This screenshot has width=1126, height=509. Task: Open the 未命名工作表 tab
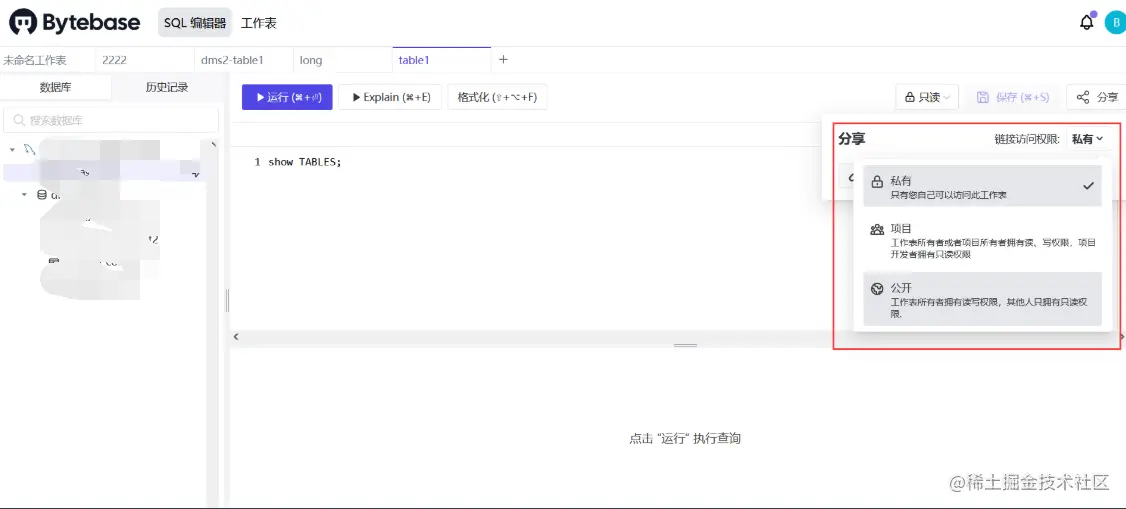click(x=47, y=60)
